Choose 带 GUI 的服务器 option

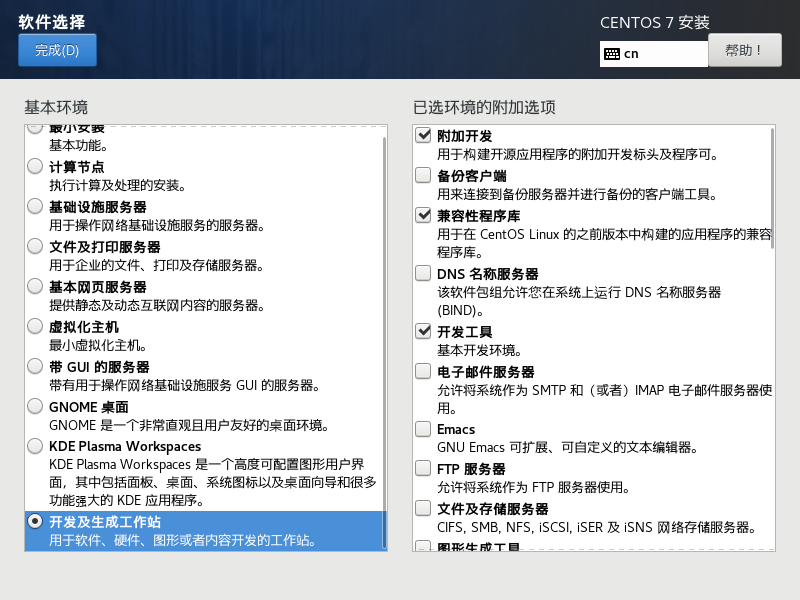(x=35, y=366)
